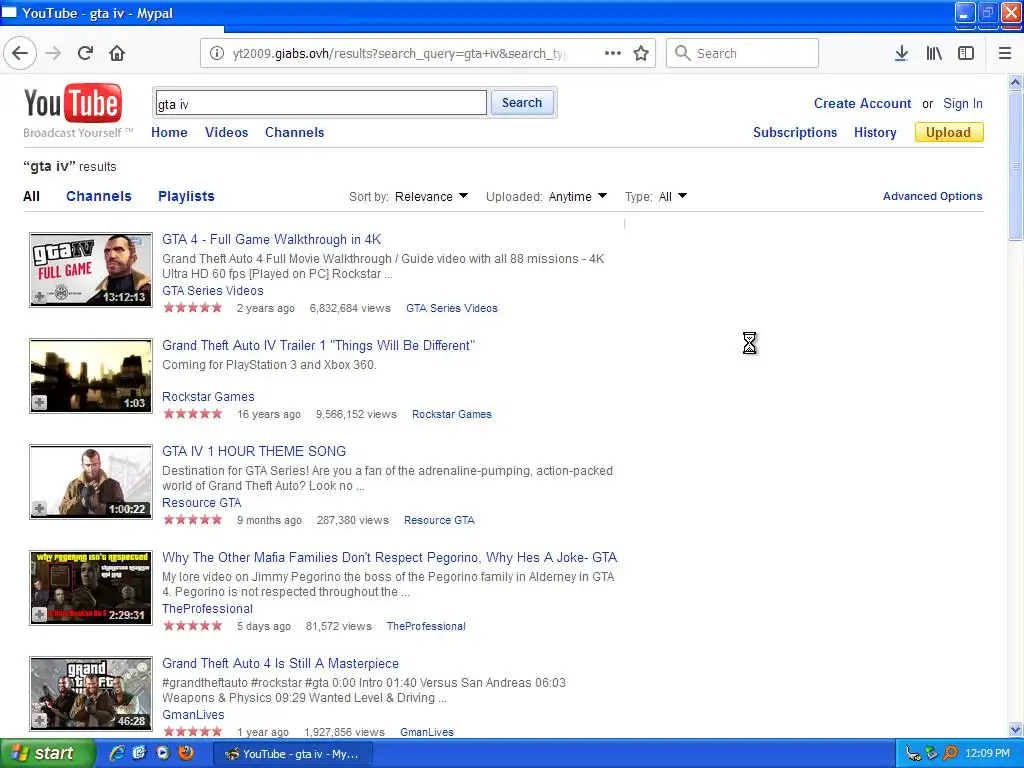
Task: Bookmark this page with the star icon
Action: click(x=641, y=53)
